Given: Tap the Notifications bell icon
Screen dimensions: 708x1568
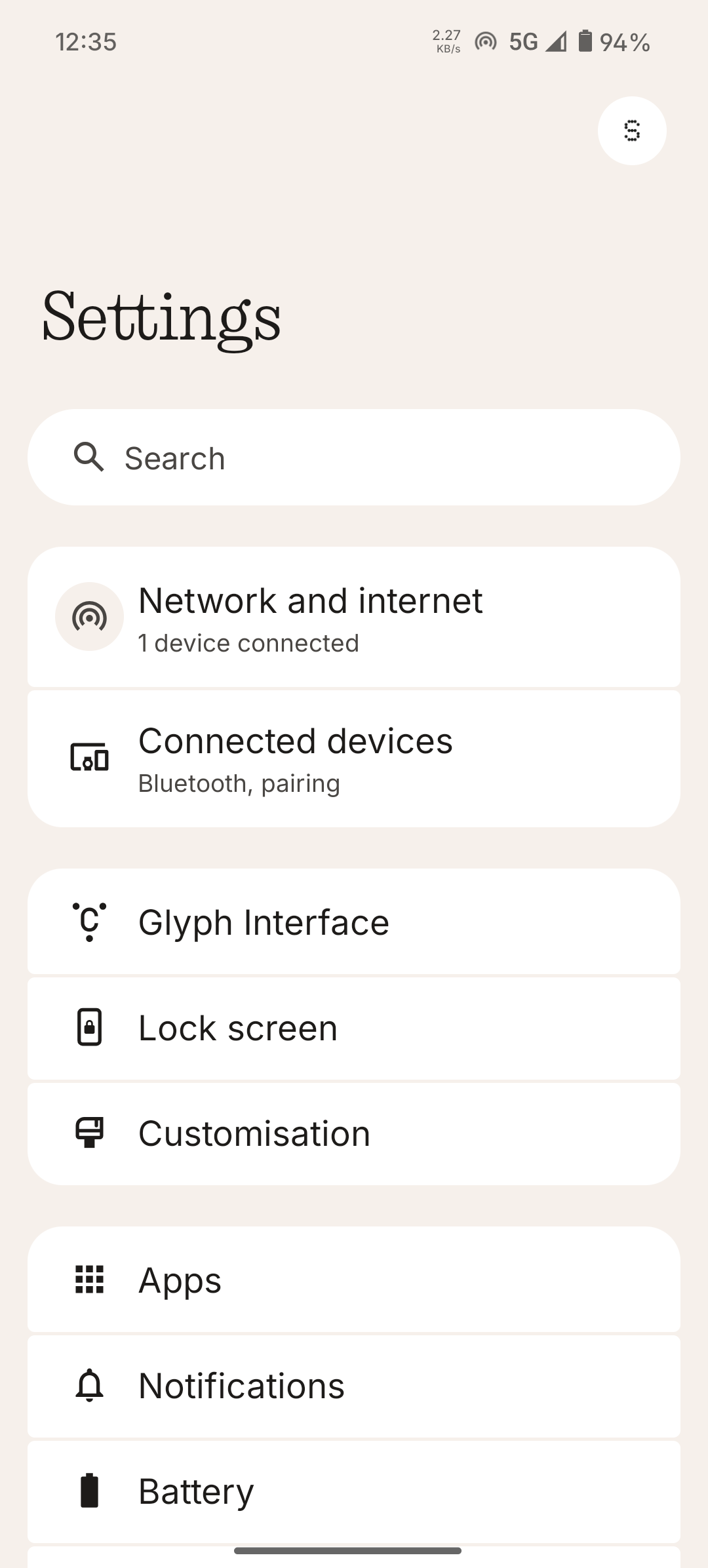Looking at the screenshot, I should tap(89, 1385).
